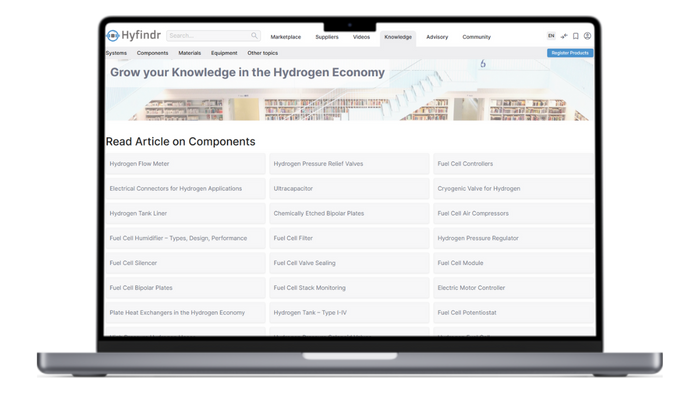Select the Components sub-navigation tab
The width and height of the screenshot is (700, 393).
coord(152,53)
